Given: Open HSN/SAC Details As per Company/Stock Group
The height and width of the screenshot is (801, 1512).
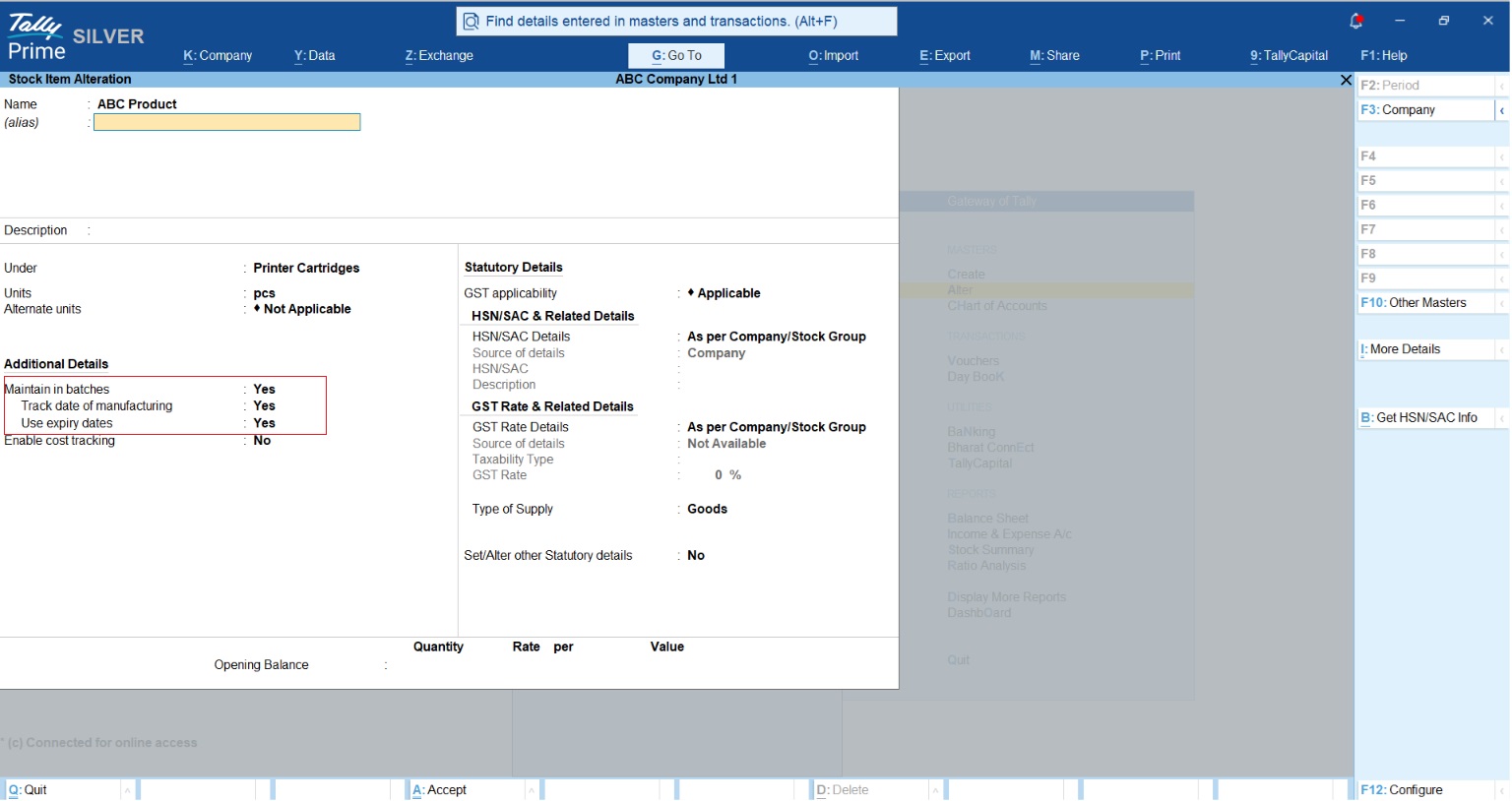Looking at the screenshot, I should 777,337.
